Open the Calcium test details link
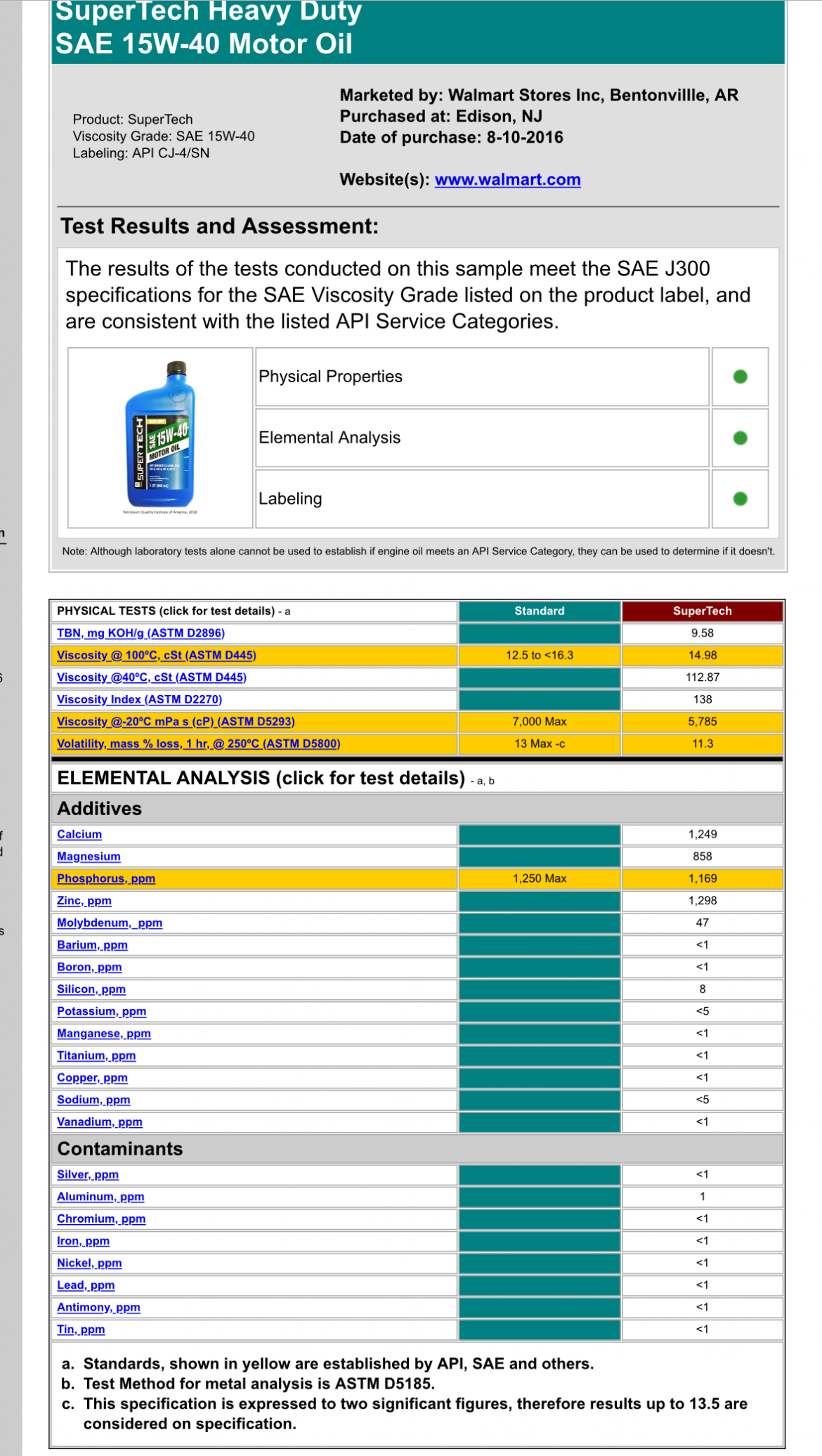The height and width of the screenshot is (1456, 822). click(79, 834)
